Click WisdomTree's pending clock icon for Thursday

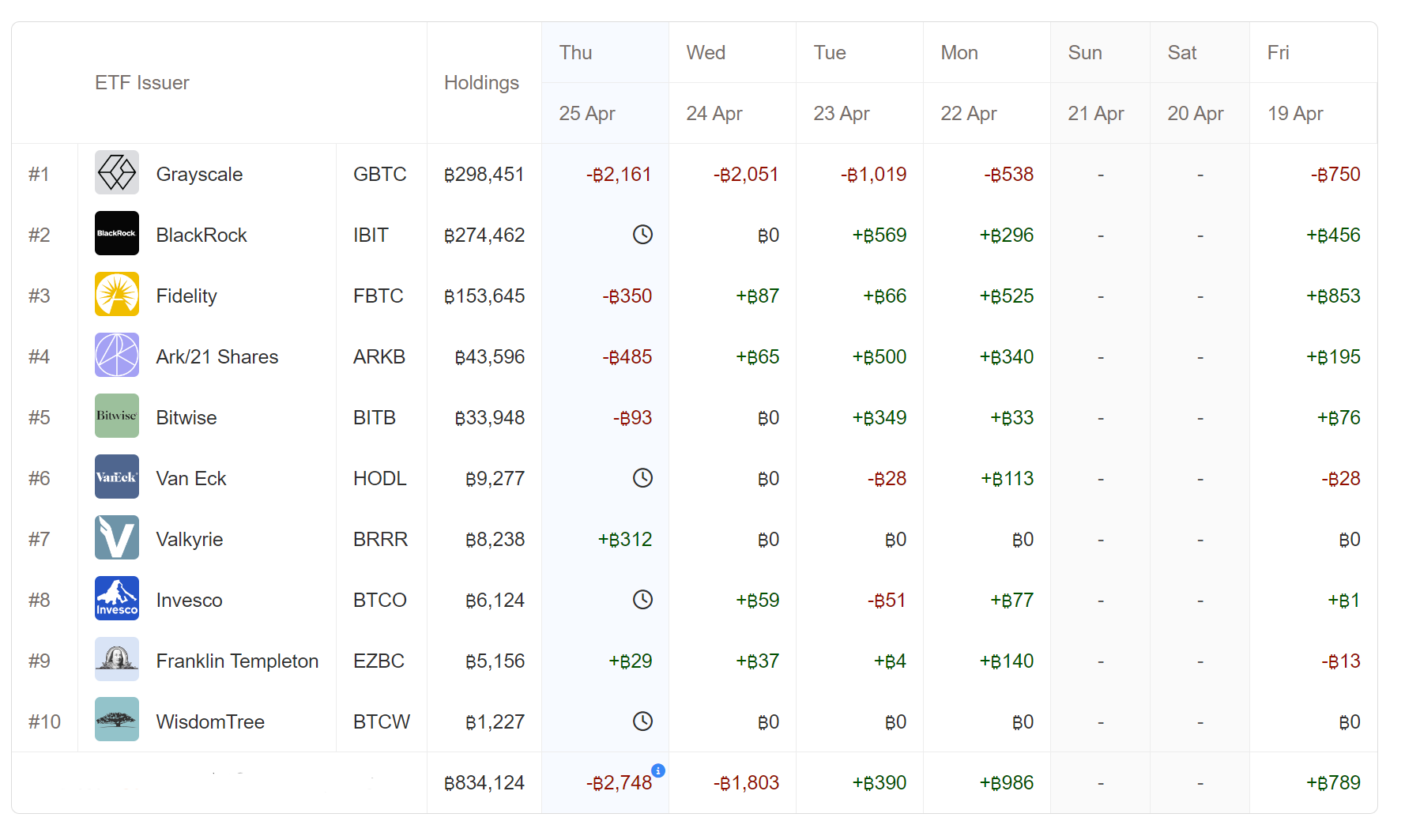tap(642, 721)
